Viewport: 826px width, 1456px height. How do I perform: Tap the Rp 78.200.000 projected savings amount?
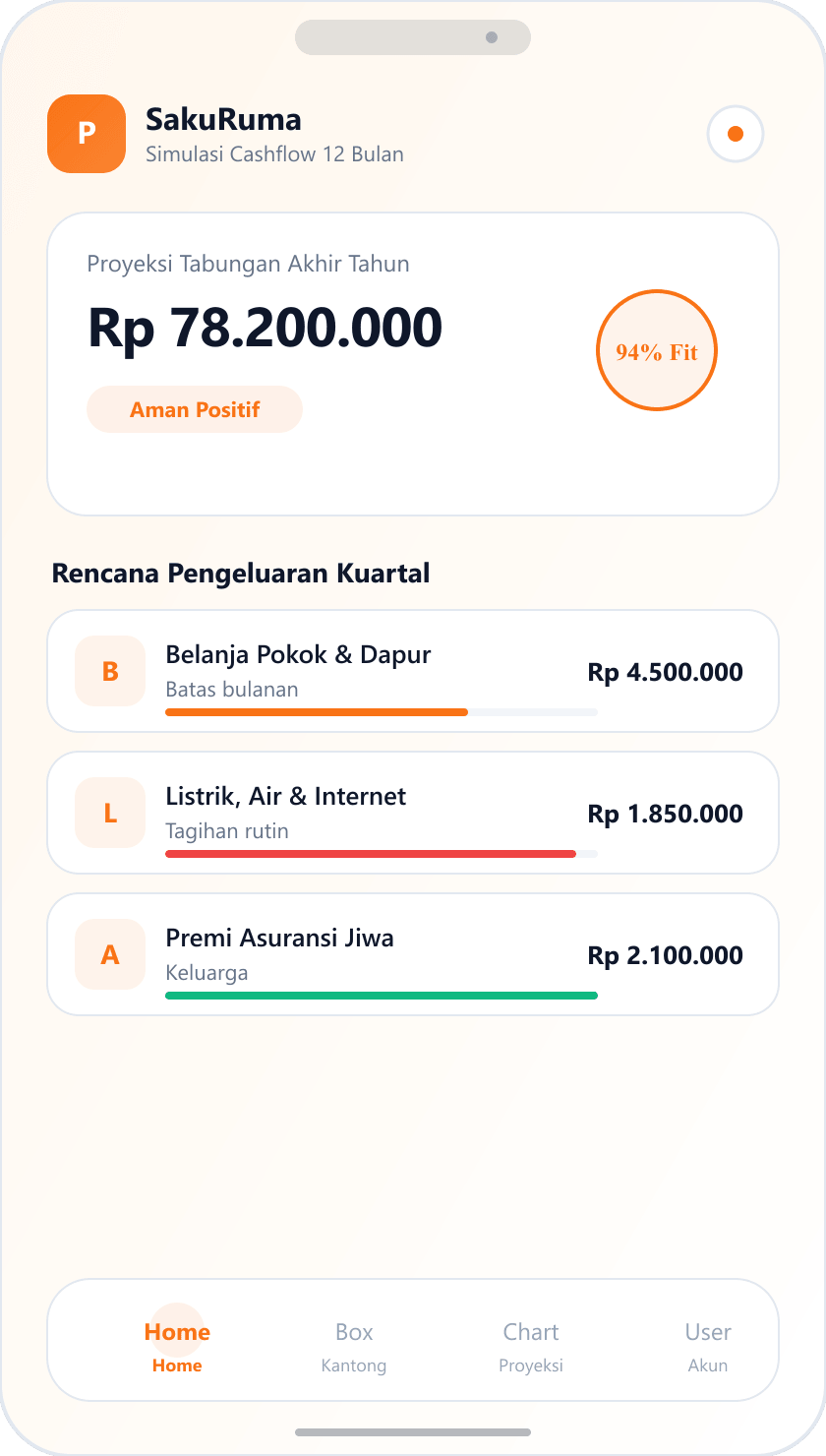click(265, 328)
